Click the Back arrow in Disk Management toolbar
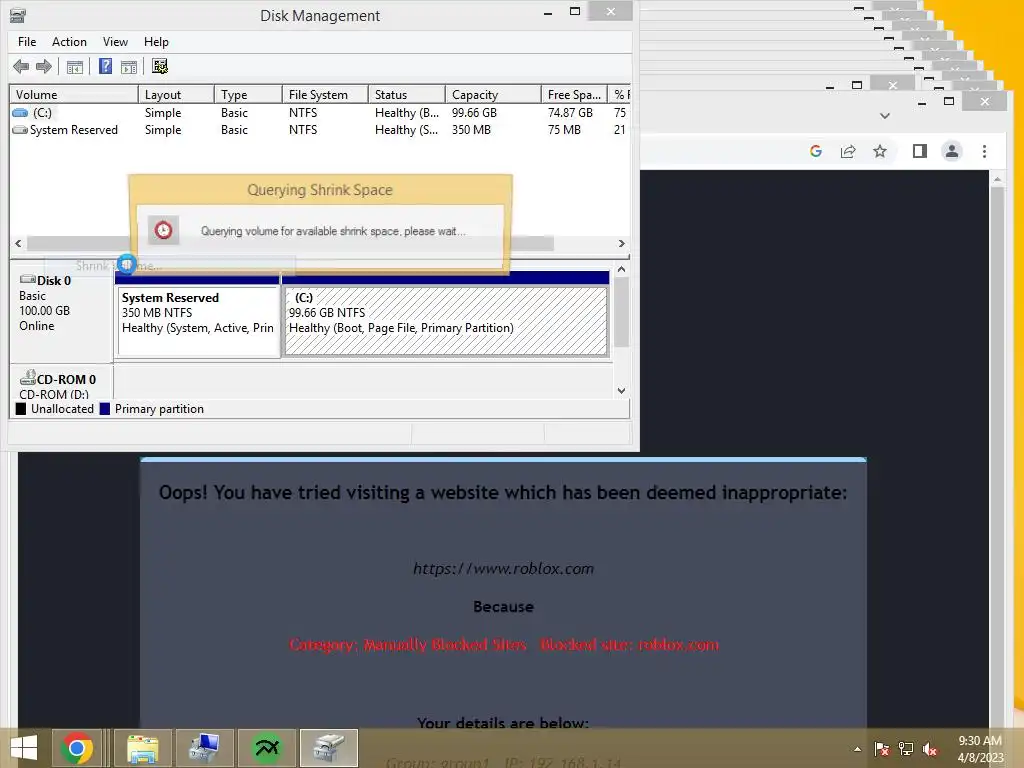This screenshot has width=1024, height=768. point(21,66)
